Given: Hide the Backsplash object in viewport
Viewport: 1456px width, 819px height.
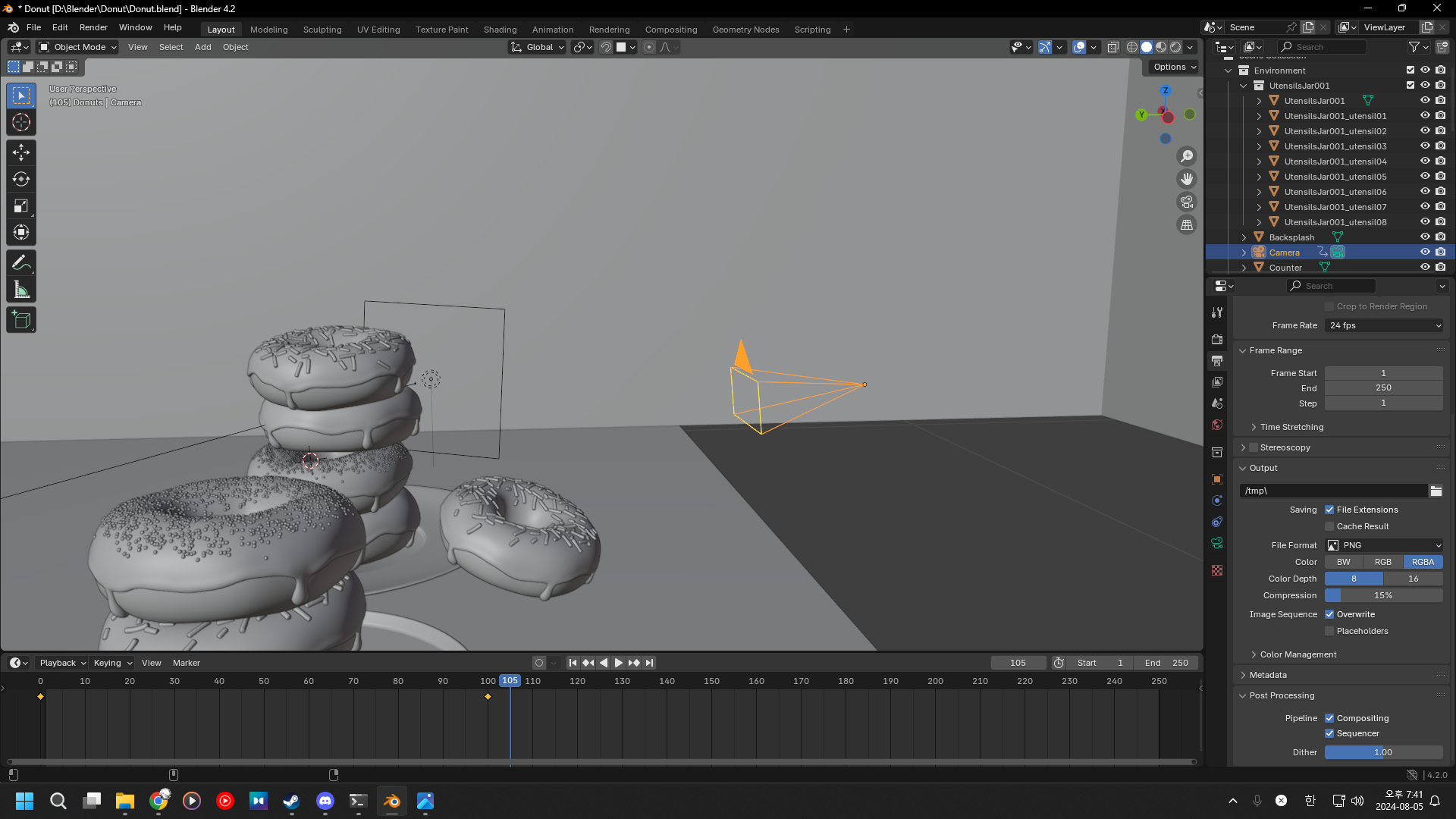Looking at the screenshot, I should tap(1425, 237).
